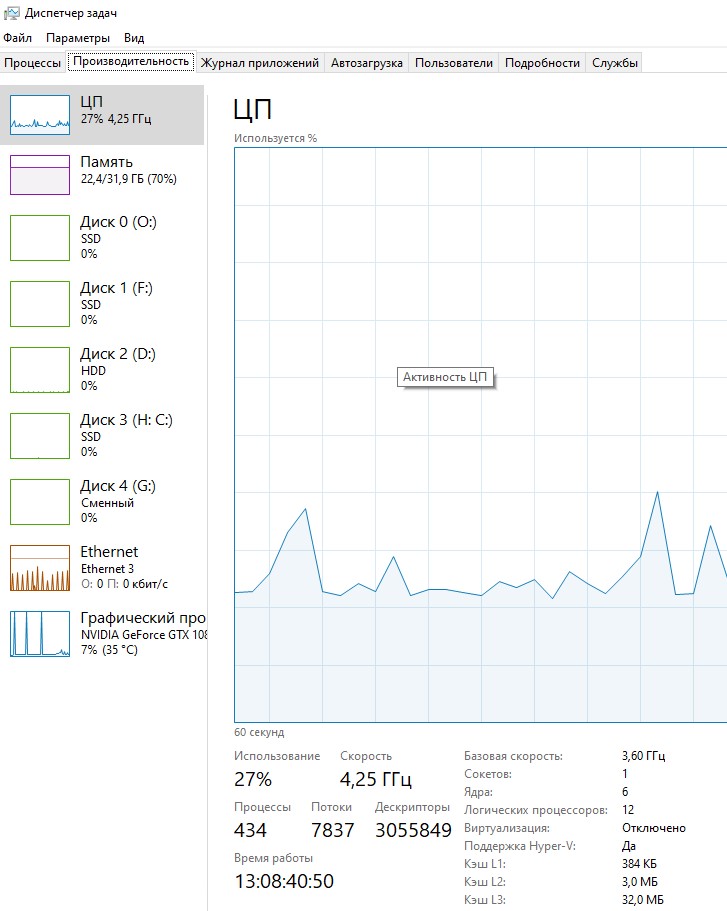Go to the Автозагрузка tab
This screenshot has width=727, height=911.
pos(366,63)
